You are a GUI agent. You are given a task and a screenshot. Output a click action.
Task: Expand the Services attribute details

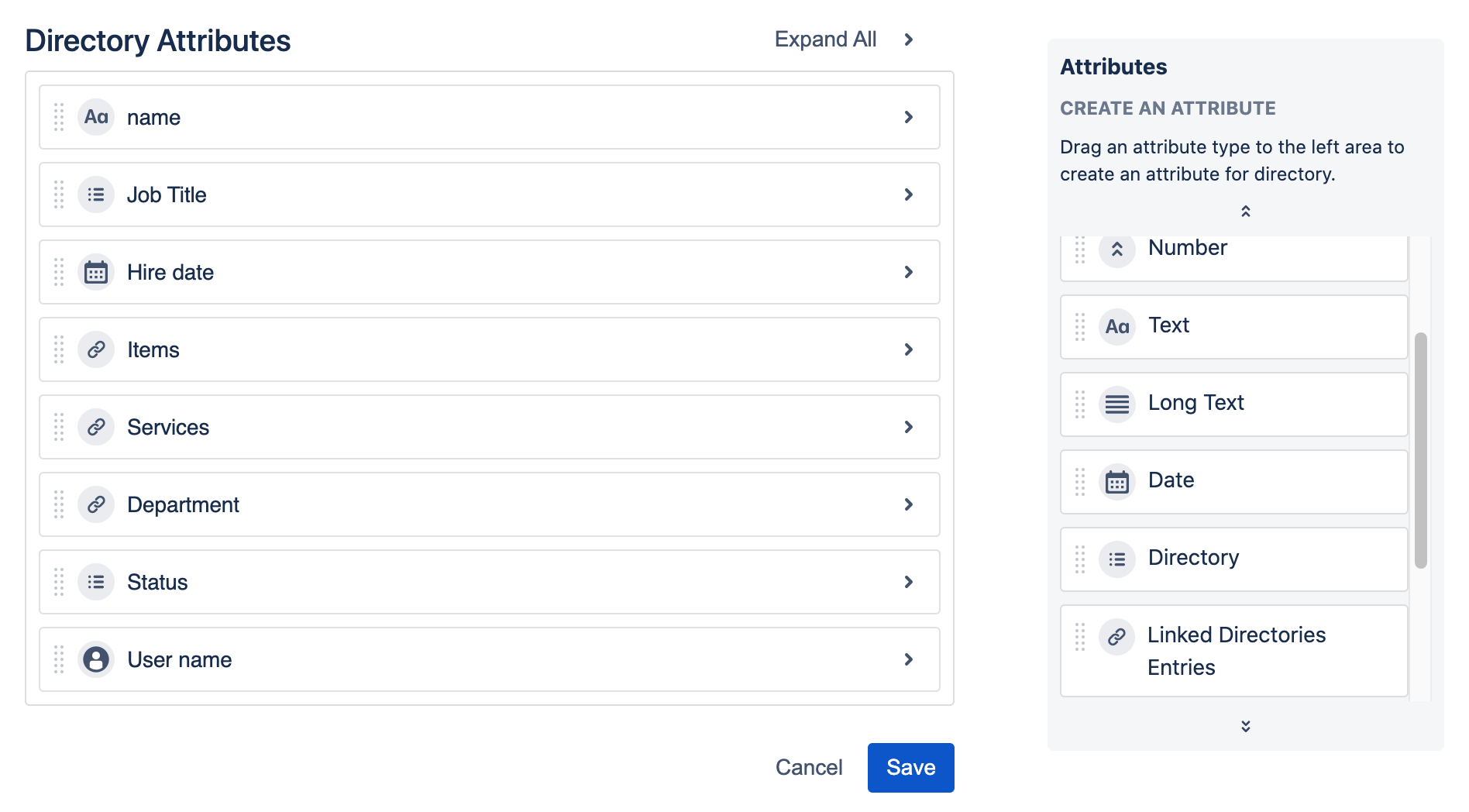tap(909, 427)
